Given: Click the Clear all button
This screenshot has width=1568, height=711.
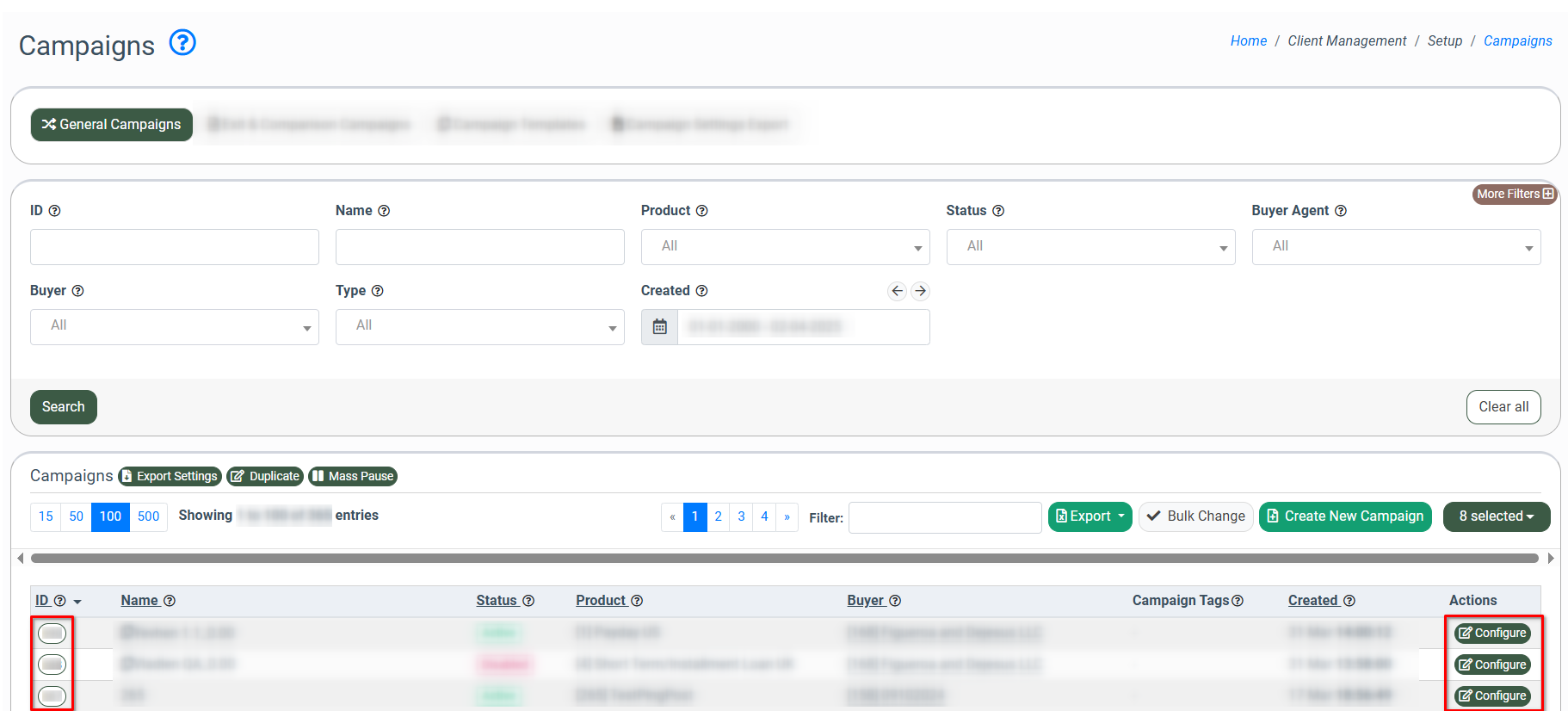Looking at the screenshot, I should tap(1503, 407).
